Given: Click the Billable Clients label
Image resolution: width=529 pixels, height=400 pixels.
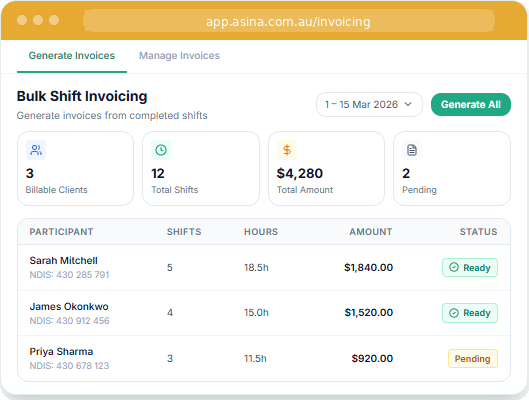Looking at the screenshot, I should point(56,190).
